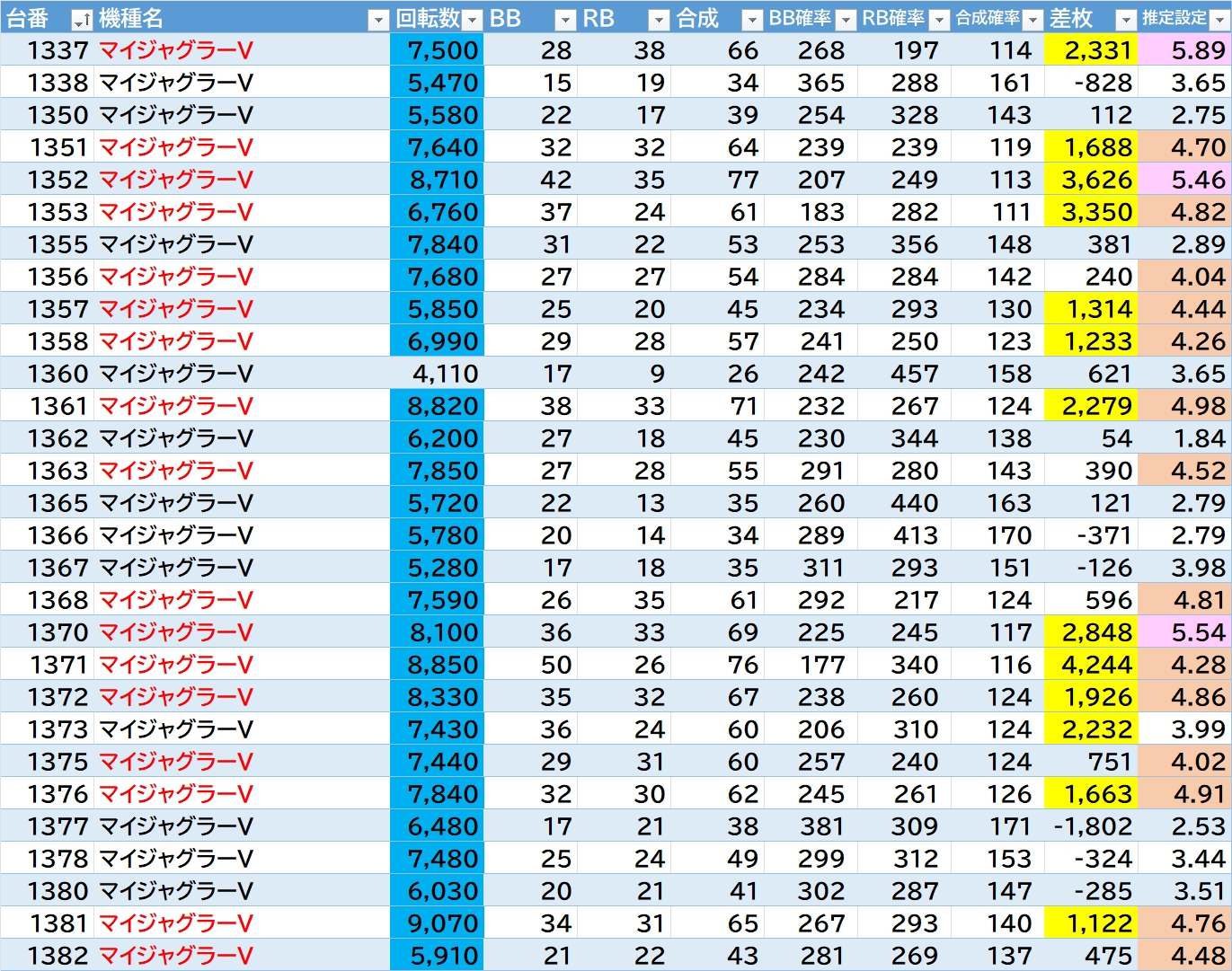The width and height of the screenshot is (1232, 971).
Task: Select the 機種名 header cell
Action: coord(242,18)
